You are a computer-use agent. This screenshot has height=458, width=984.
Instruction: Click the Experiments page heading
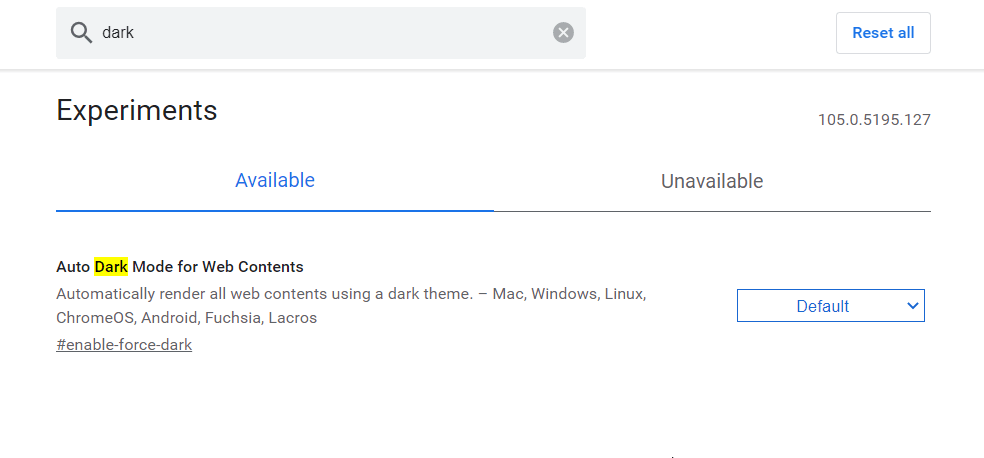[137, 110]
